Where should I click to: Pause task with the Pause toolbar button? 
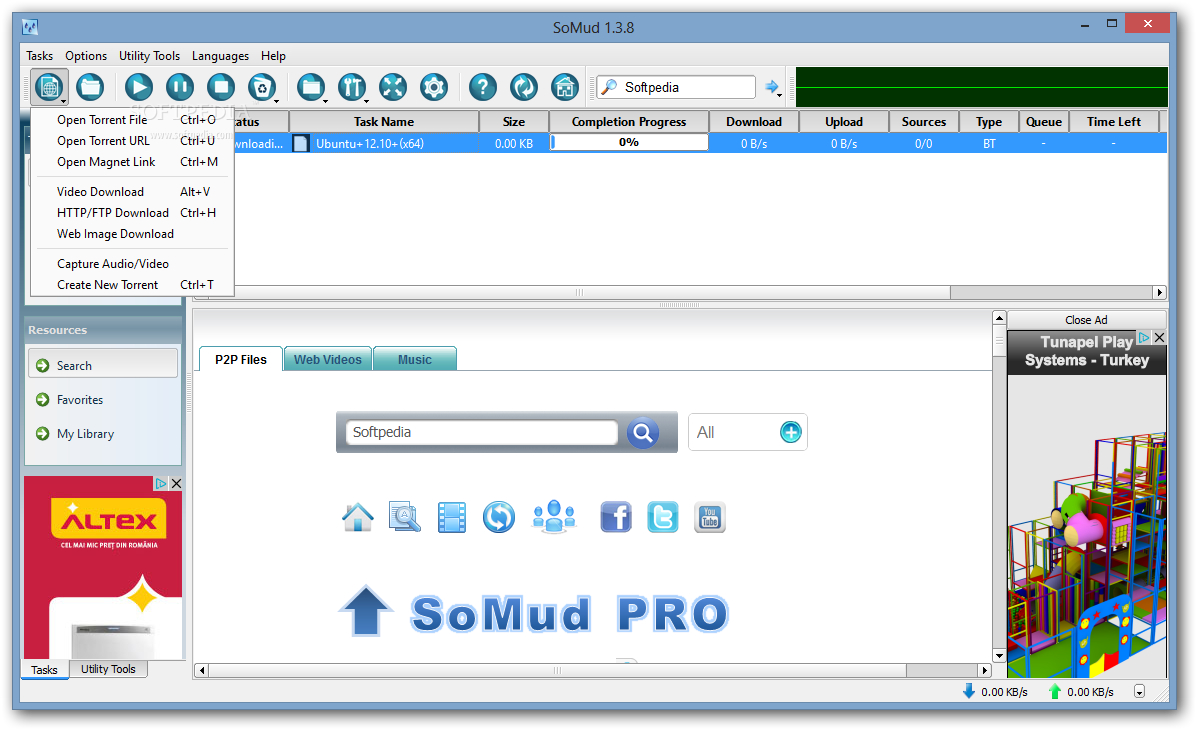tap(180, 87)
